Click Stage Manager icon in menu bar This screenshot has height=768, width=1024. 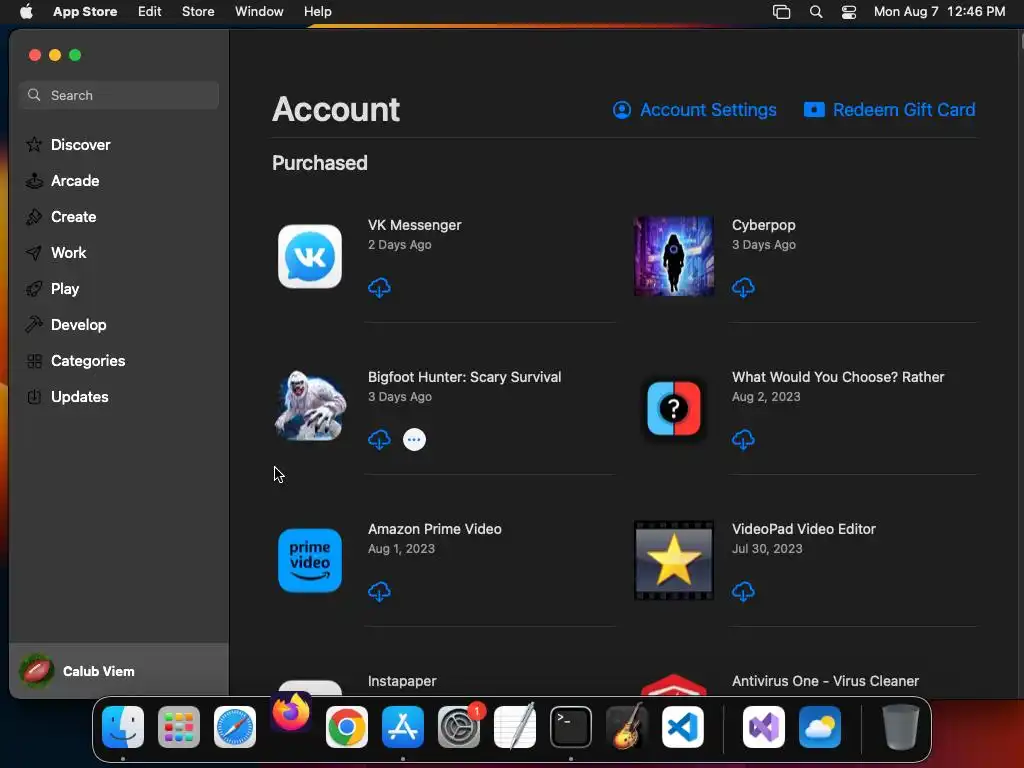tap(781, 12)
